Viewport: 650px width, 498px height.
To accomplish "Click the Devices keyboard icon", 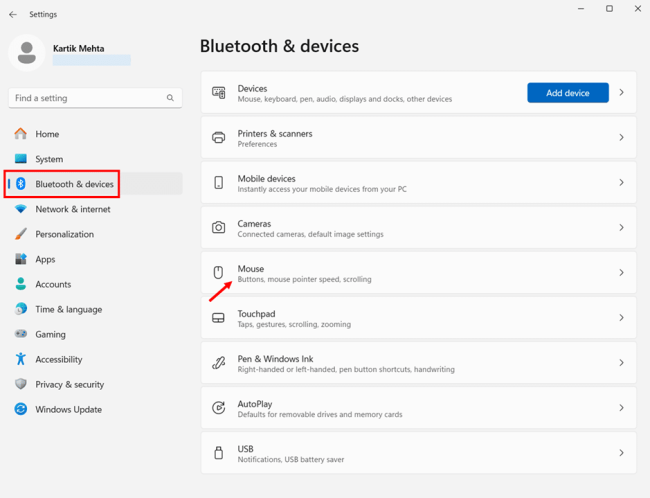I will (x=218, y=92).
